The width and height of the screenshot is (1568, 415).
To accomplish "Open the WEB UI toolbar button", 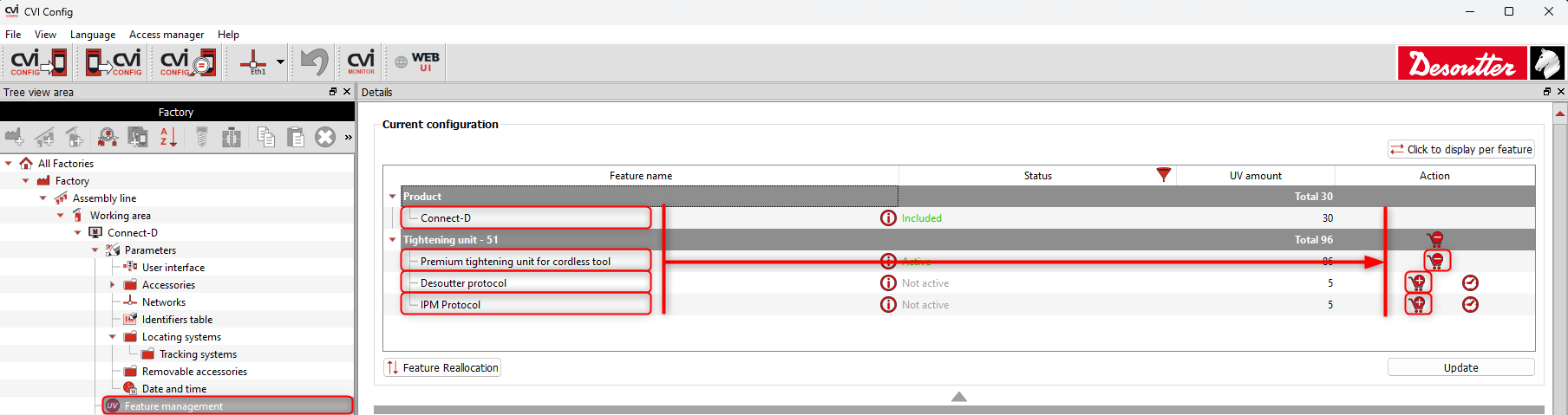I will (x=417, y=62).
